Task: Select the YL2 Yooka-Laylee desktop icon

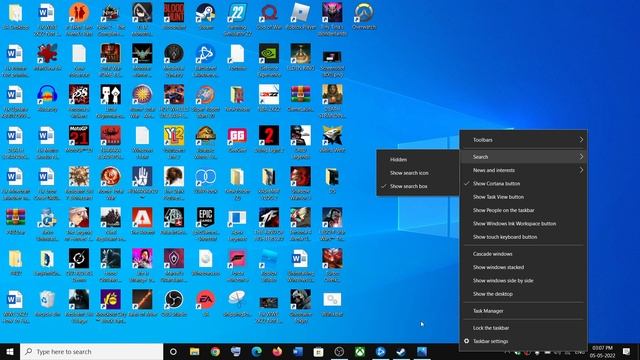Action: [x=174, y=142]
